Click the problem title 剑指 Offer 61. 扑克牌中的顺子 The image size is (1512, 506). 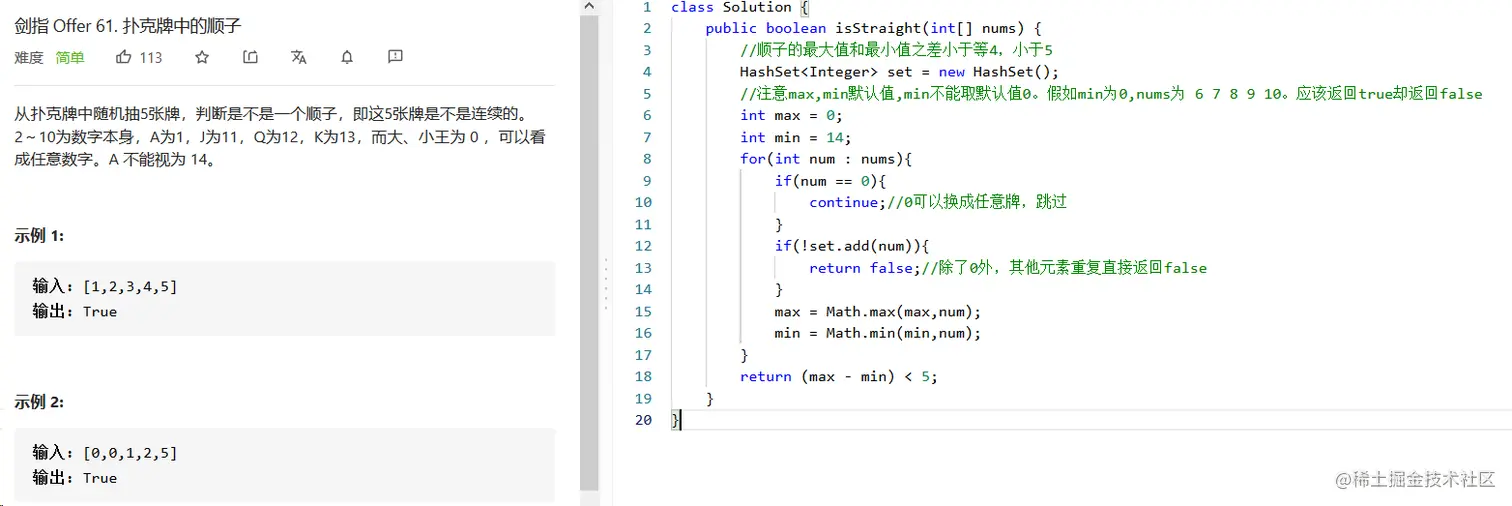point(128,25)
